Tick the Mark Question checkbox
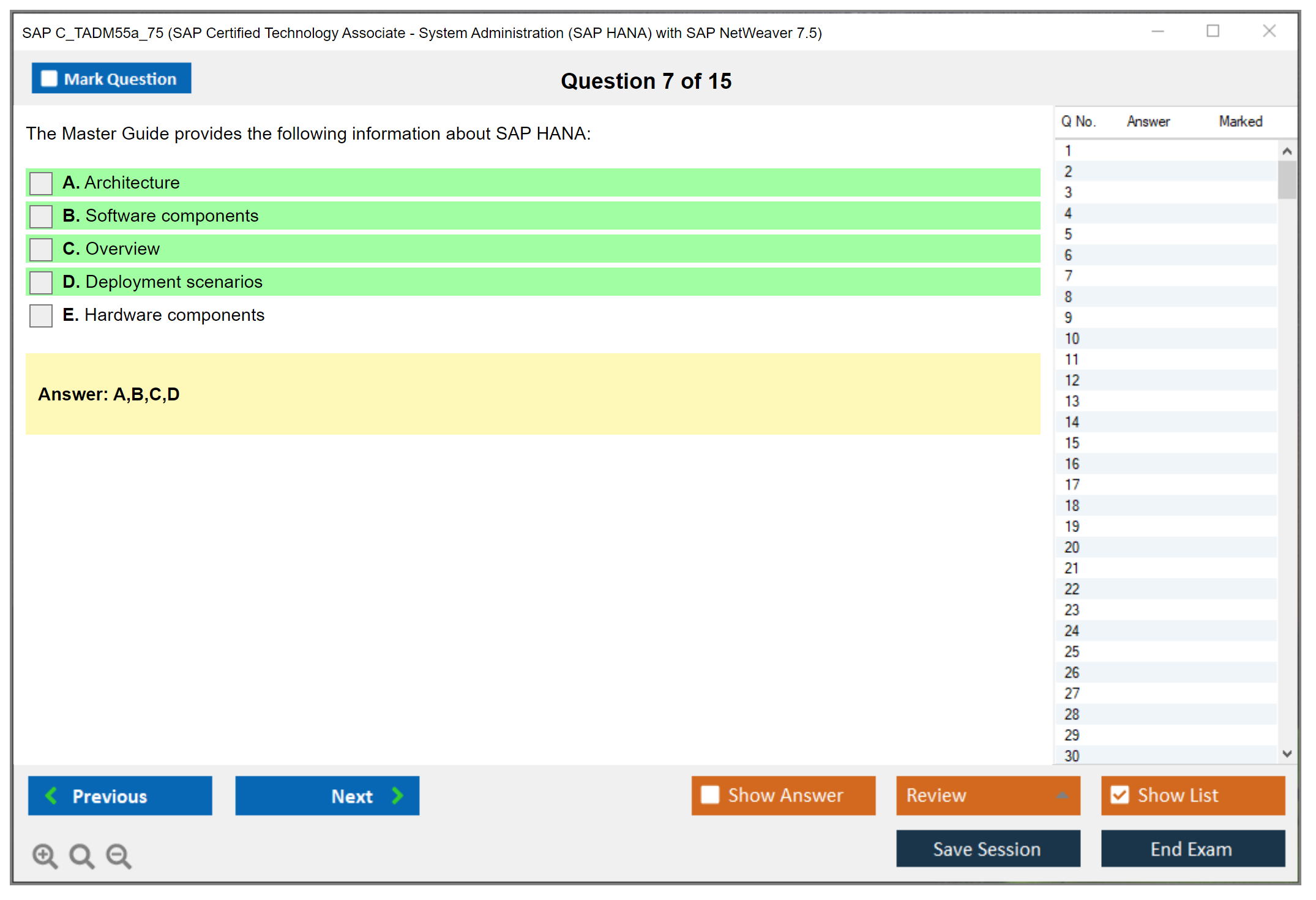The width and height of the screenshot is (1316, 900). click(x=49, y=79)
